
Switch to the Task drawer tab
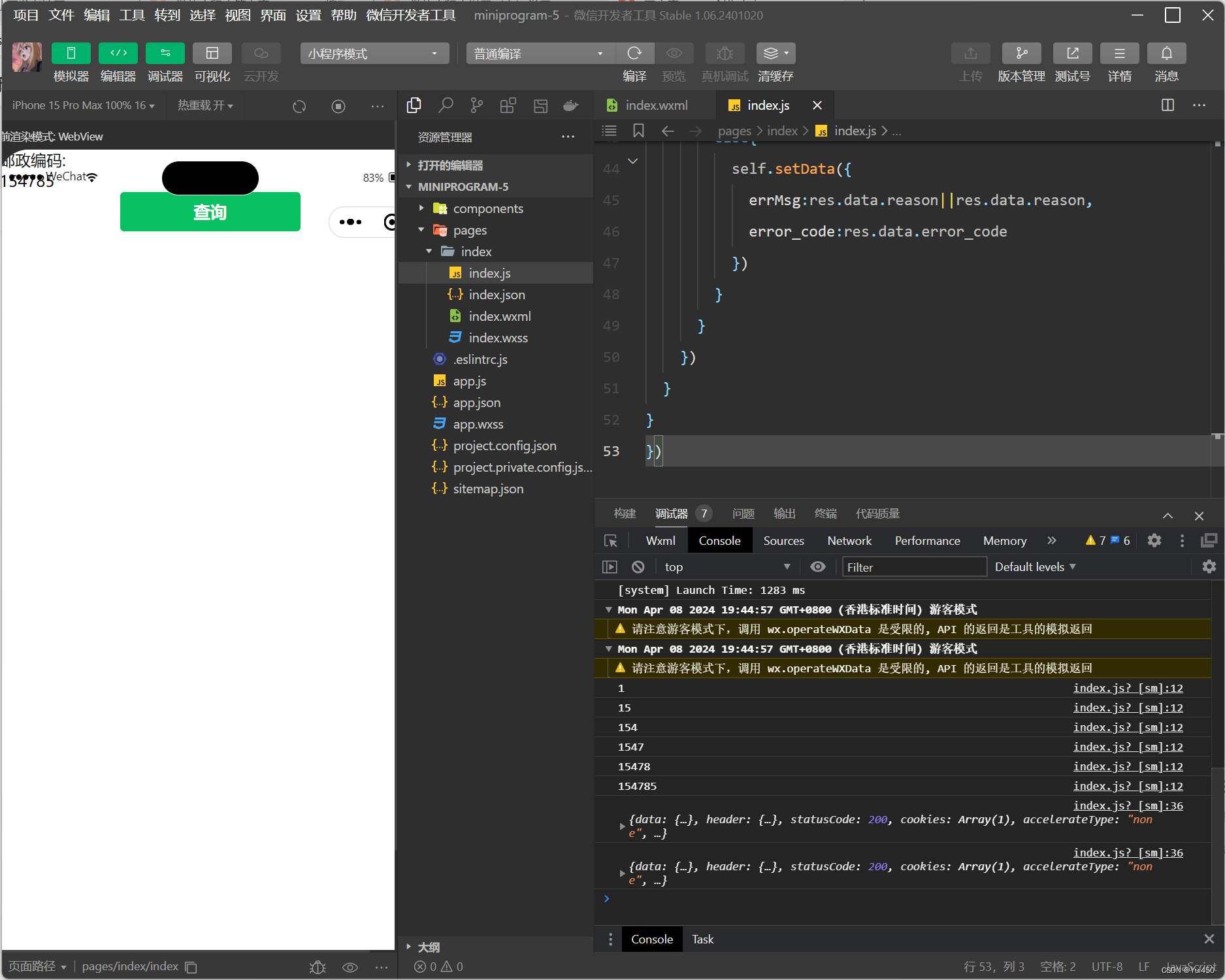click(702, 939)
